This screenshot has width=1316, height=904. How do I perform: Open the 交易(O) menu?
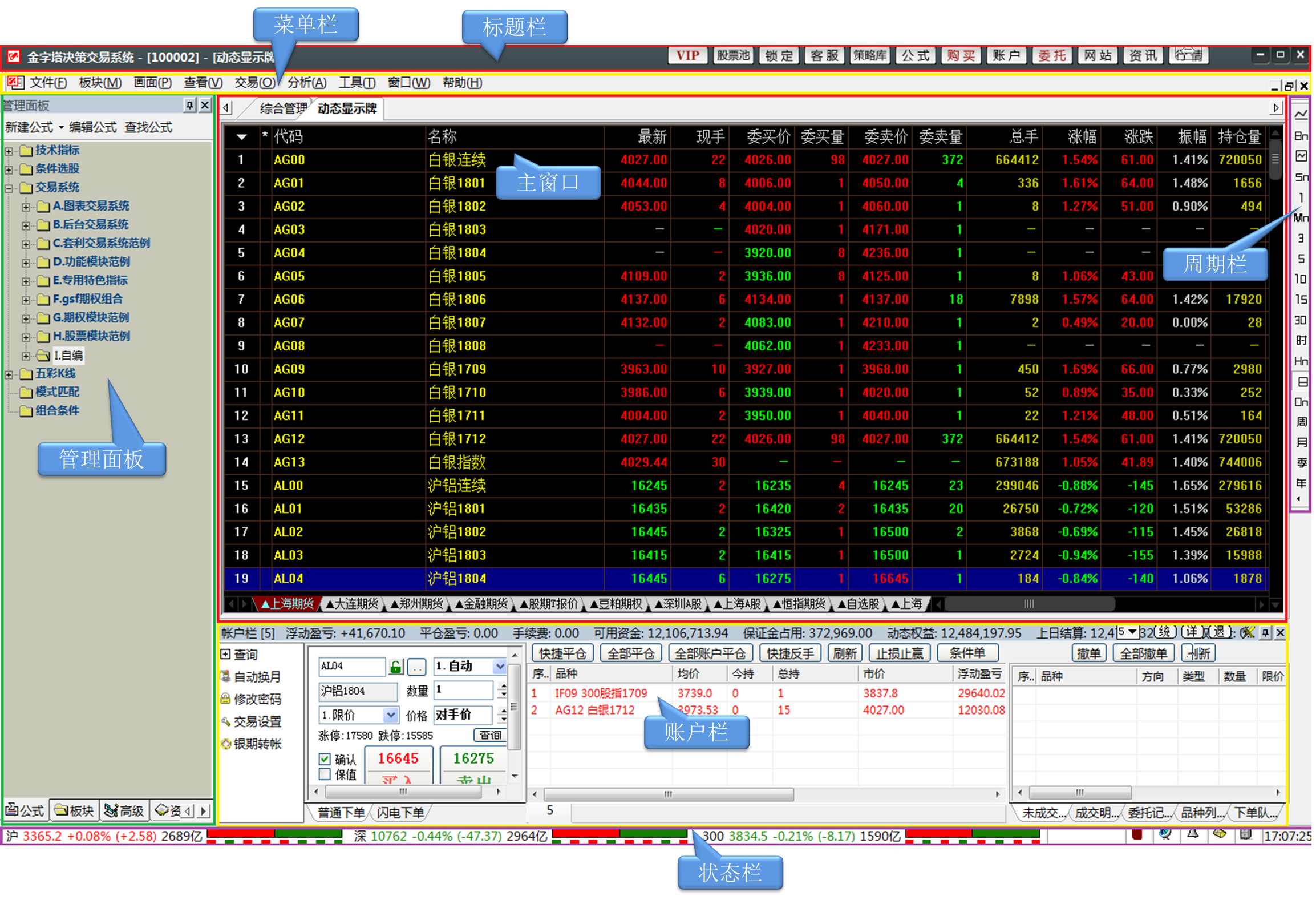pyautogui.click(x=254, y=83)
